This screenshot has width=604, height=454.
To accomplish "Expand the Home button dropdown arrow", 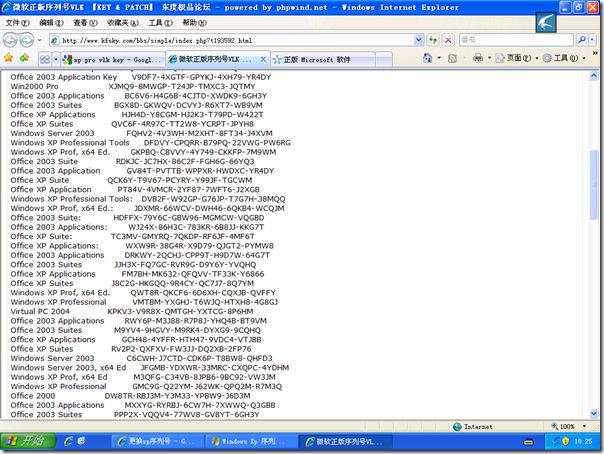I will (439, 58).
